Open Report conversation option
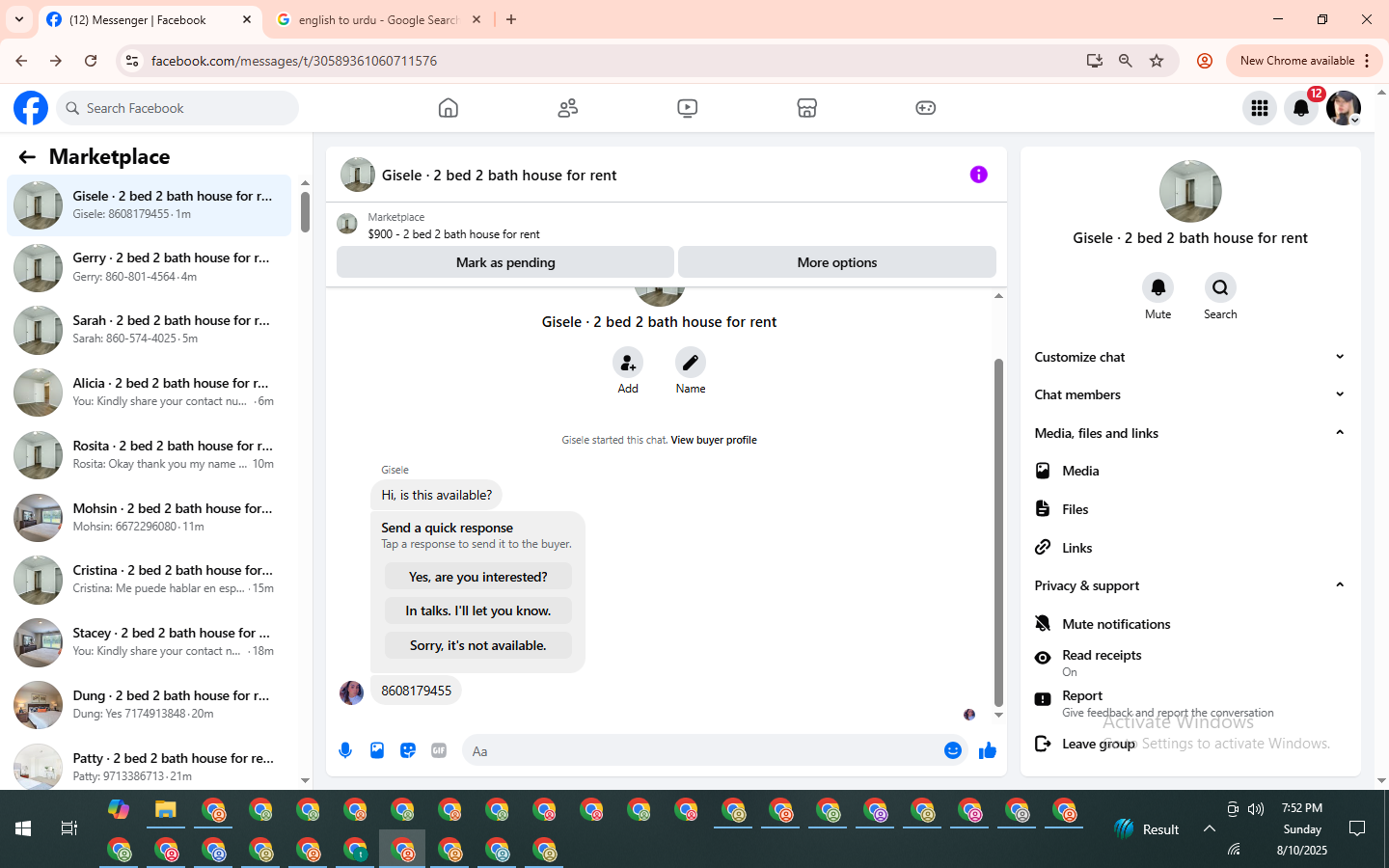The width and height of the screenshot is (1389, 868). pos(1190,703)
